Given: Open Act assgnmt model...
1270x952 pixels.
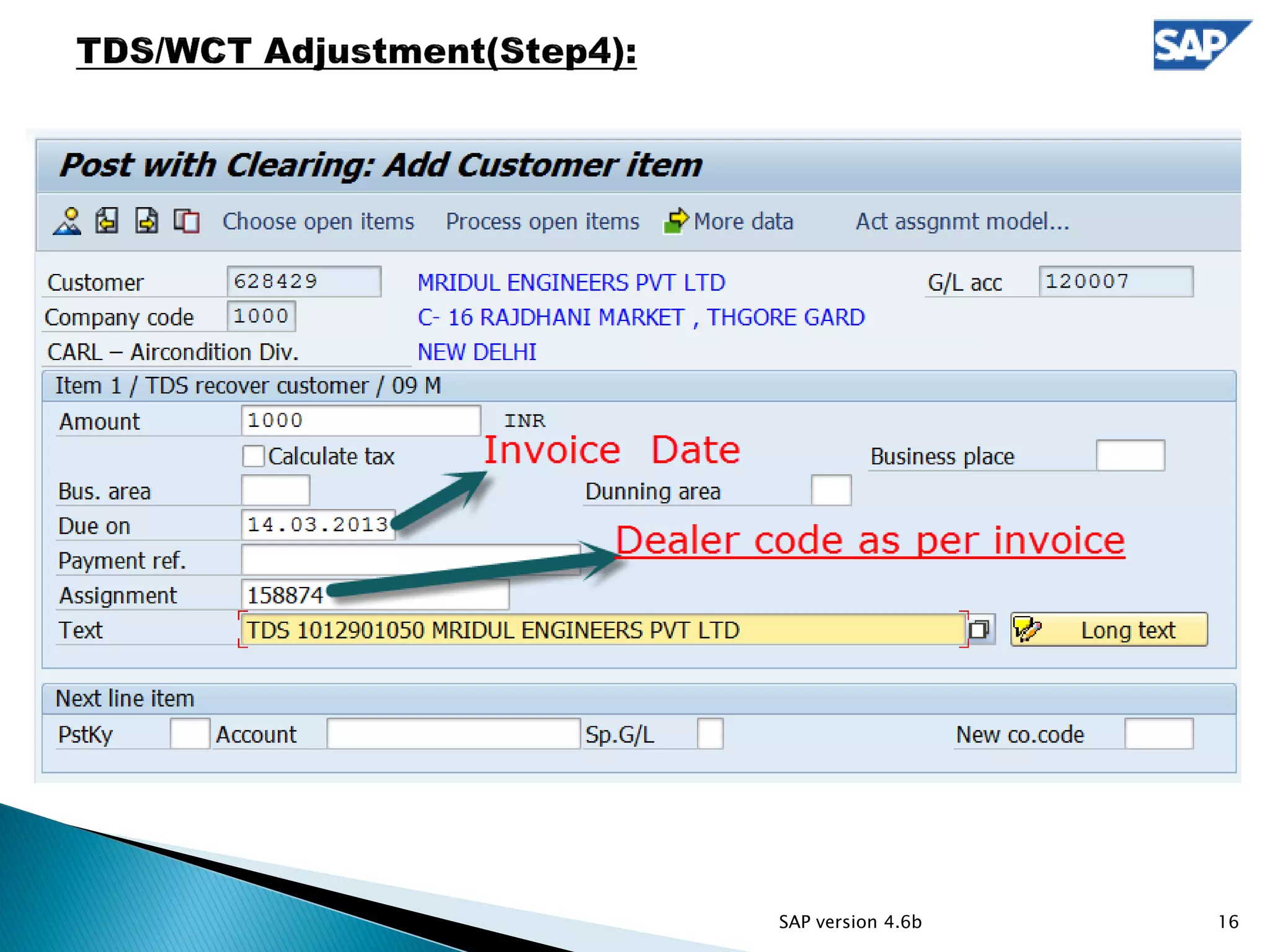Looking at the screenshot, I should click(962, 222).
